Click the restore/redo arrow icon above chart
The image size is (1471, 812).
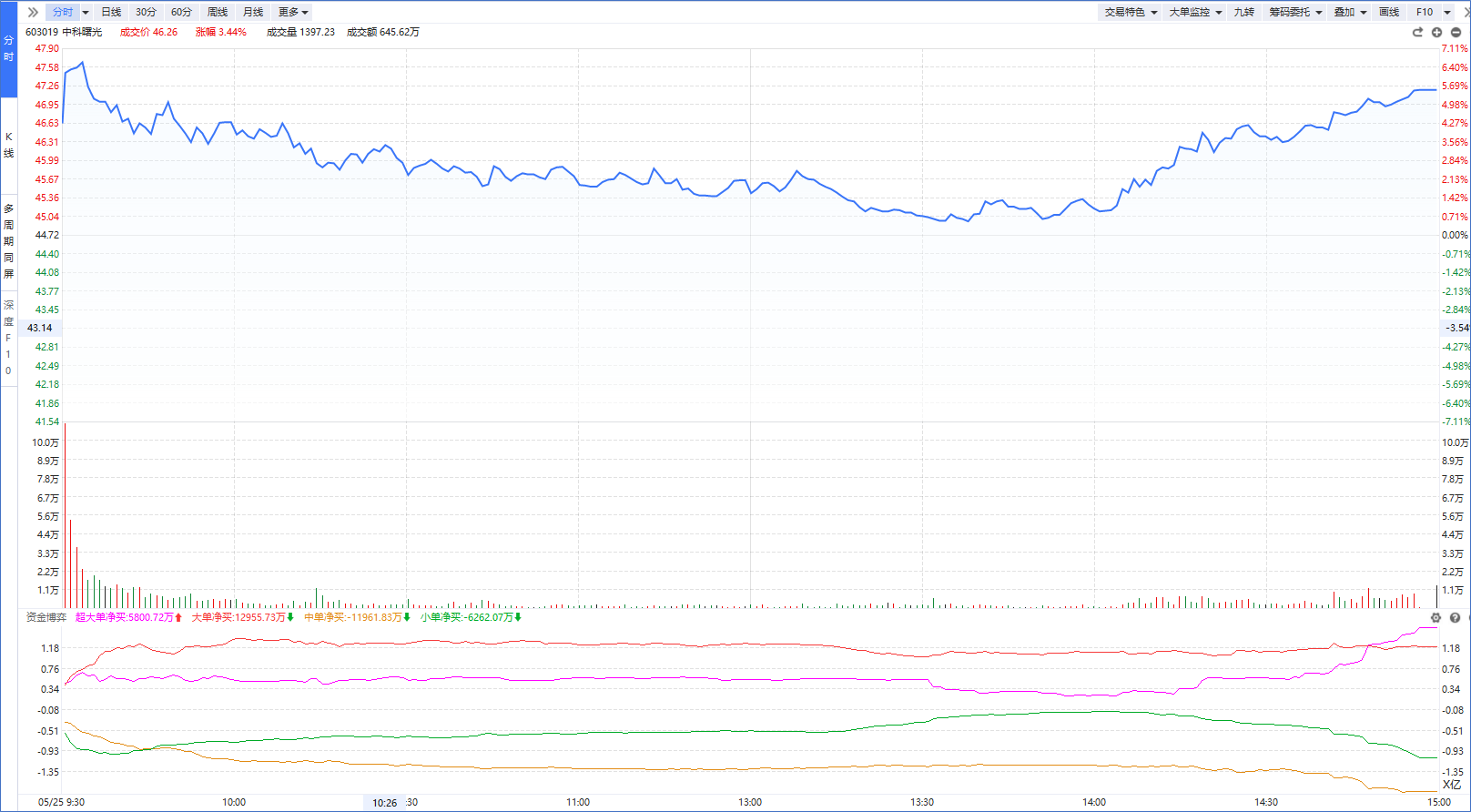click(x=1417, y=32)
